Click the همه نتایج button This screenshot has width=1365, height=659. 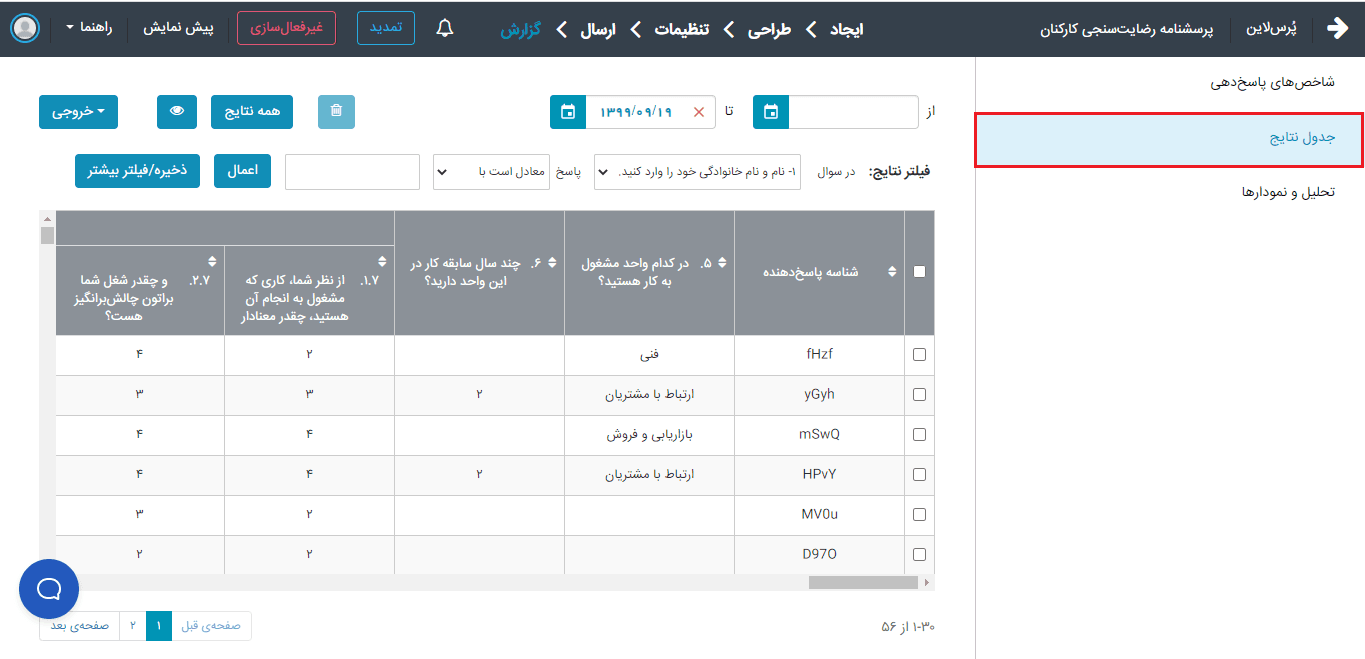tap(252, 112)
